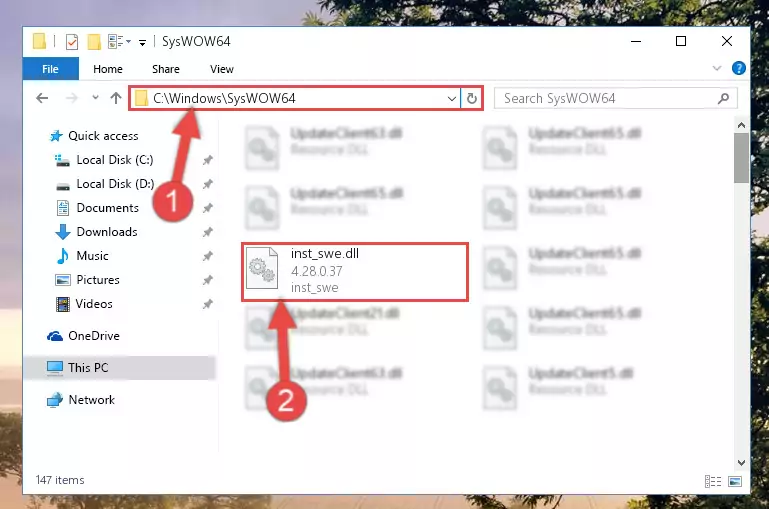
Task: Switch to the Home ribbon tab
Action: (x=108, y=69)
